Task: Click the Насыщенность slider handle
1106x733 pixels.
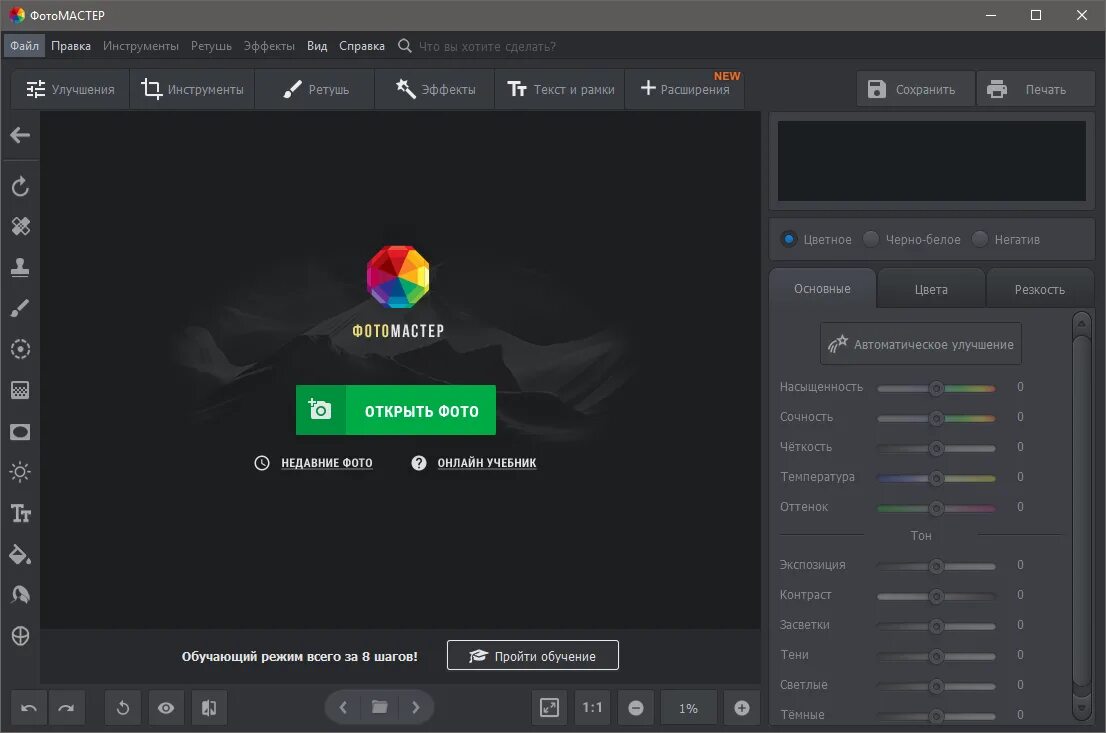Action: [936, 388]
